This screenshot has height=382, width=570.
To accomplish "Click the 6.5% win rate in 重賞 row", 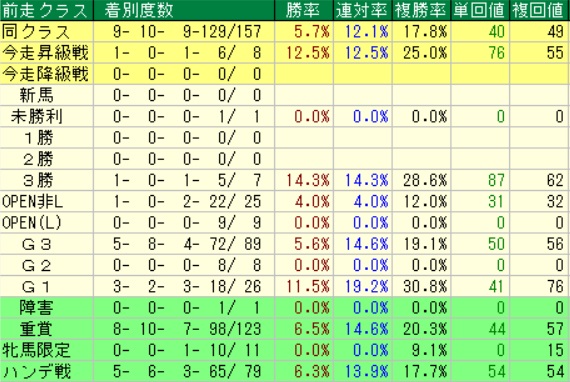I will [304, 329].
